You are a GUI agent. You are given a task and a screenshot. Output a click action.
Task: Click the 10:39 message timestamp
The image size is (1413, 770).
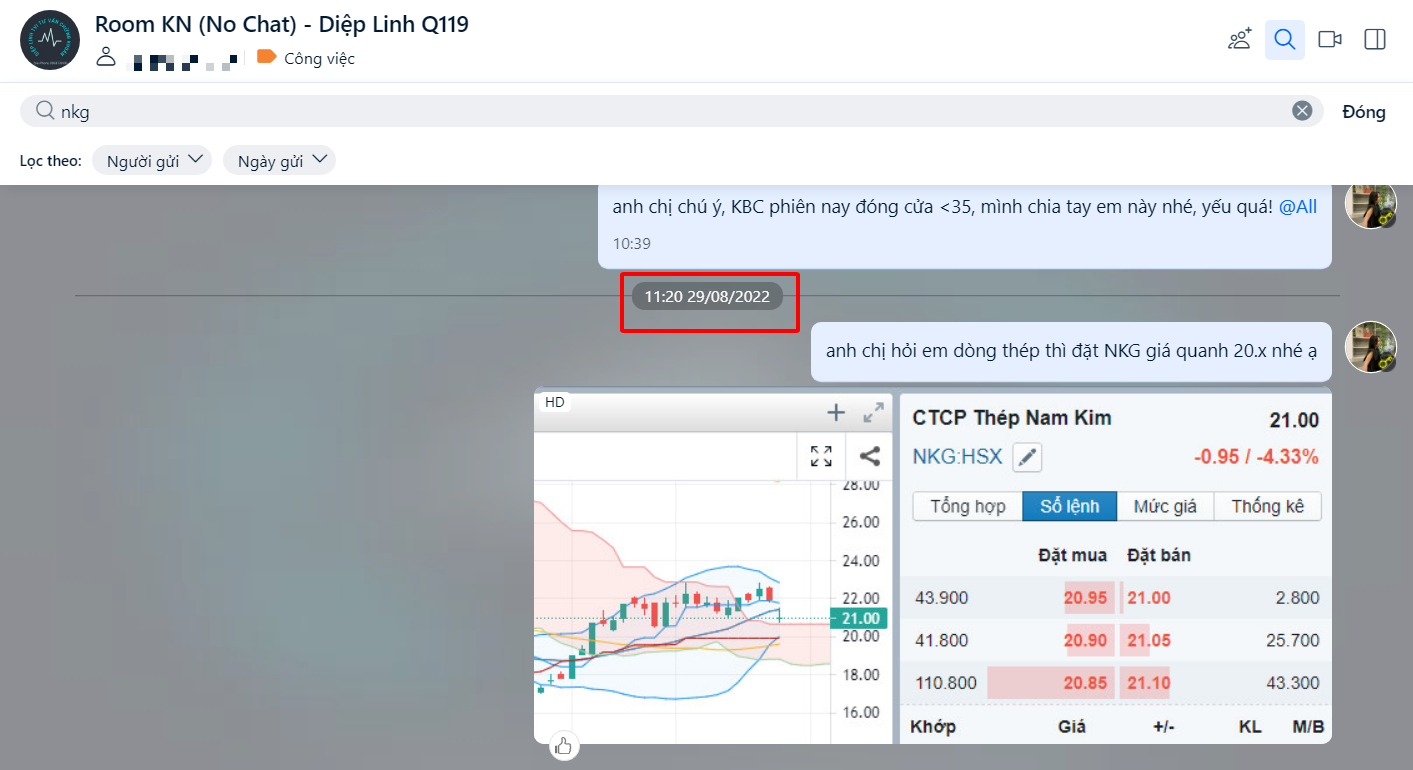coord(632,243)
